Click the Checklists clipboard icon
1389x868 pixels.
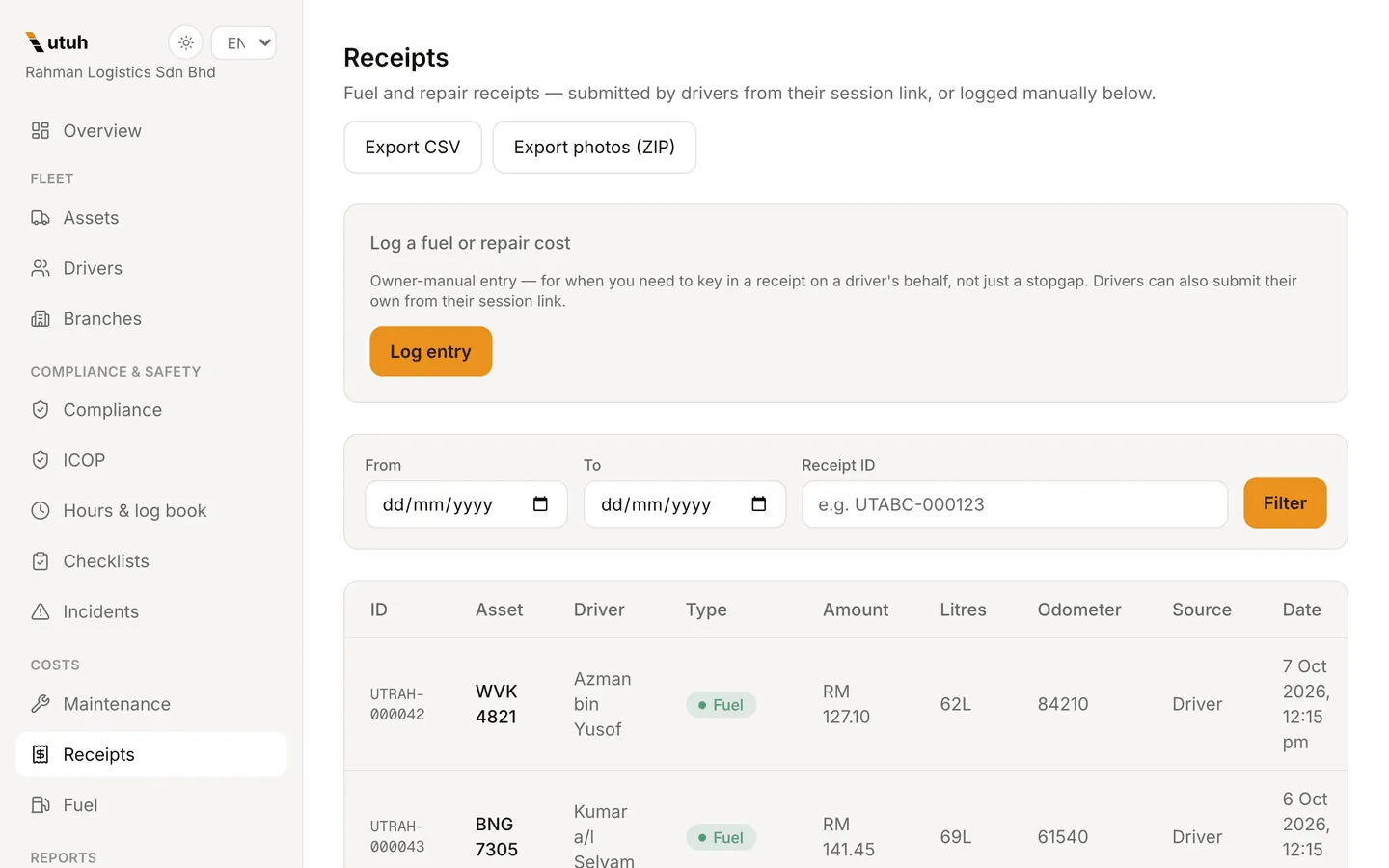coord(41,561)
